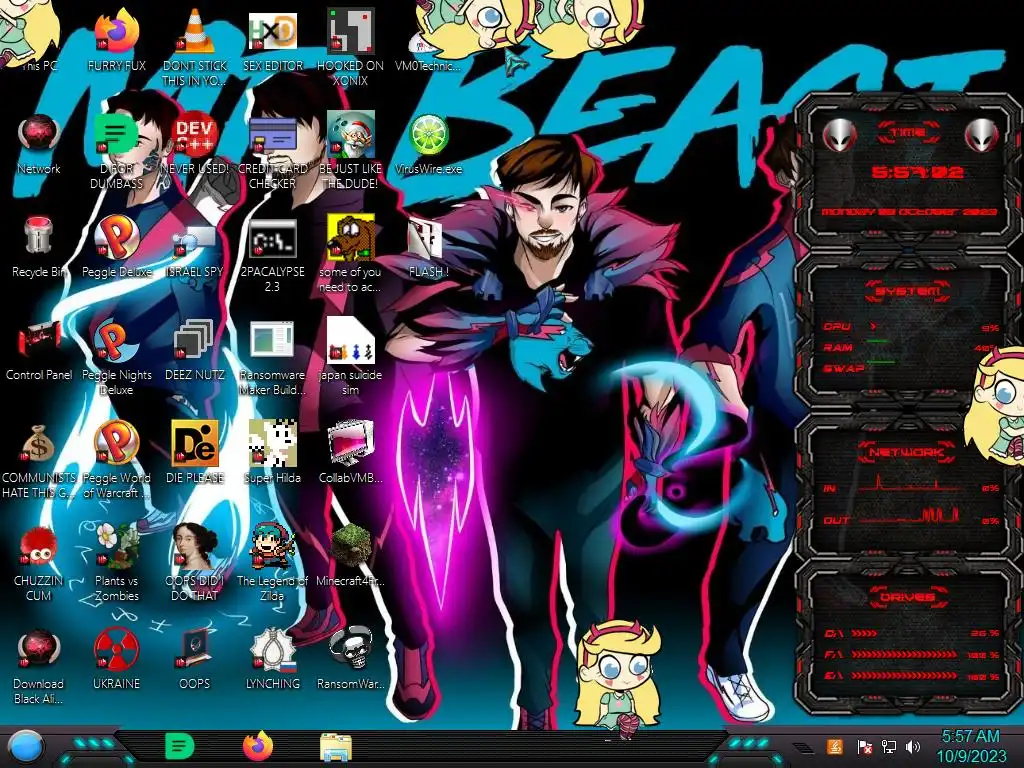Open the Ransomware Maker Build... shortcut
The height and width of the screenshot is (768, 1024).
tap(272, 341)
